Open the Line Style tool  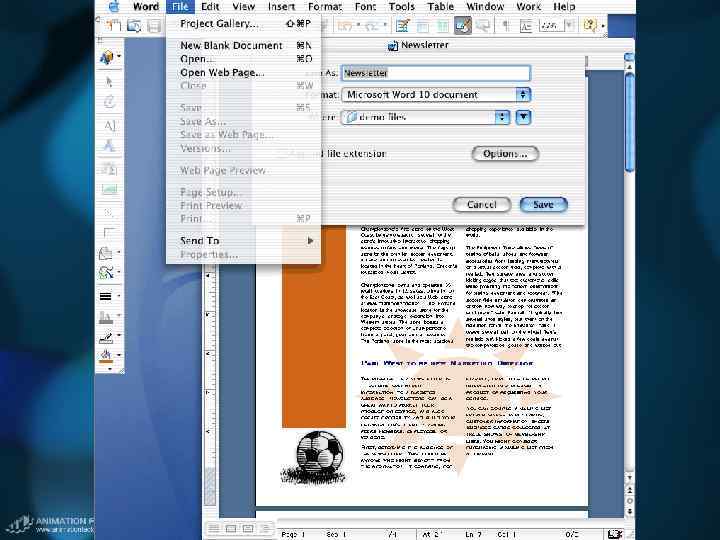tap(106, 297)
